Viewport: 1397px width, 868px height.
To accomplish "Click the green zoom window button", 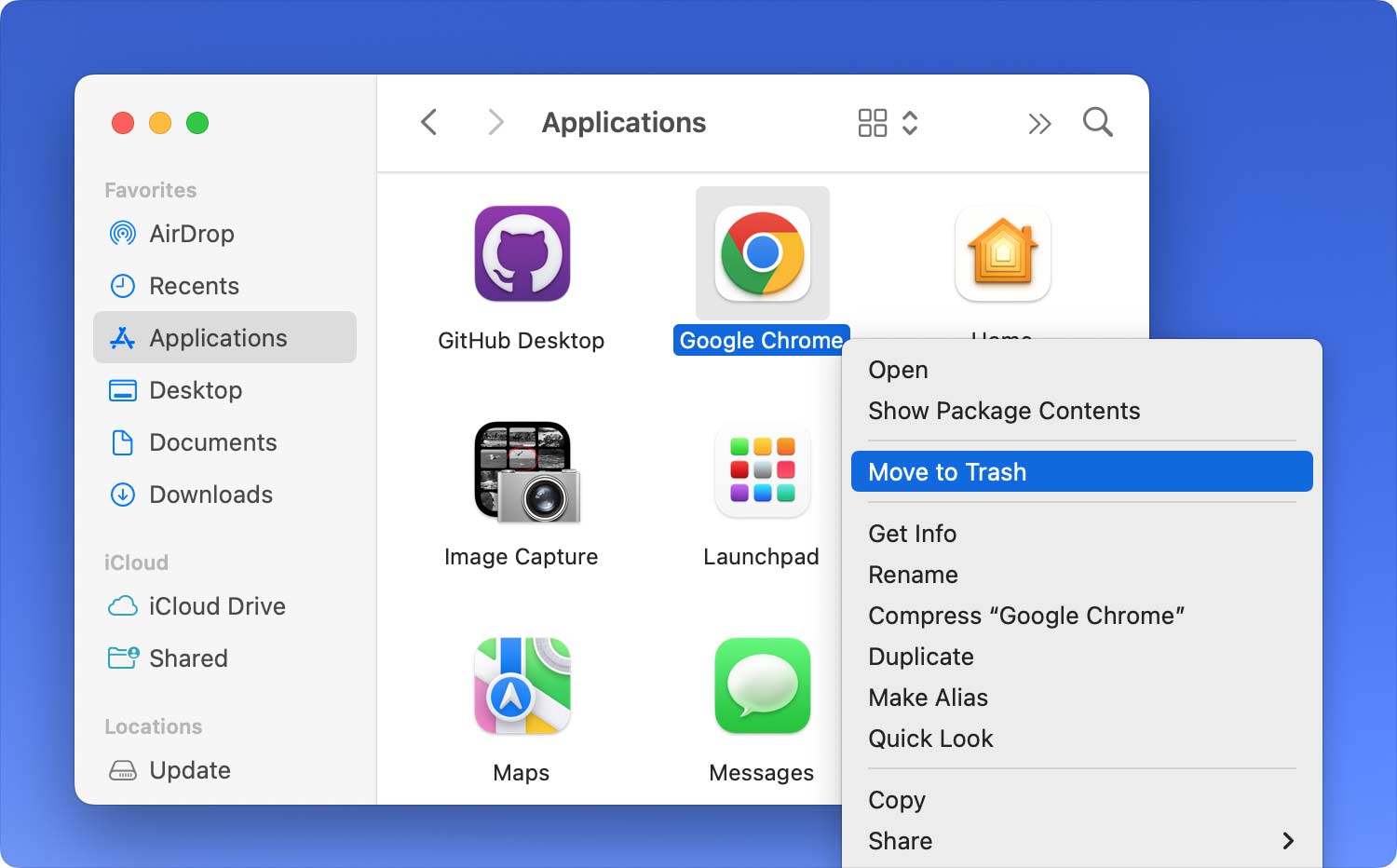I will tap(197, 123).
